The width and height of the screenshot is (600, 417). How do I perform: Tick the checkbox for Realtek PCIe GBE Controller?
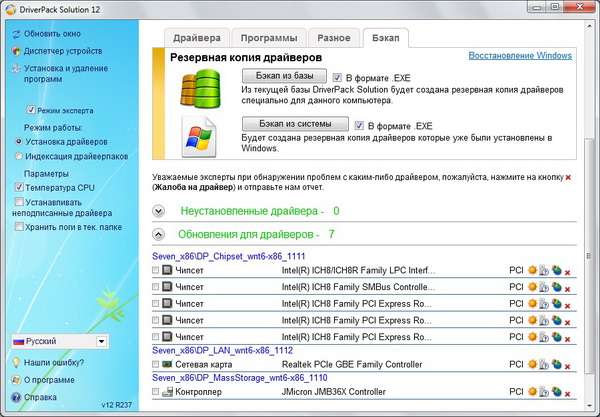[155, 365]
